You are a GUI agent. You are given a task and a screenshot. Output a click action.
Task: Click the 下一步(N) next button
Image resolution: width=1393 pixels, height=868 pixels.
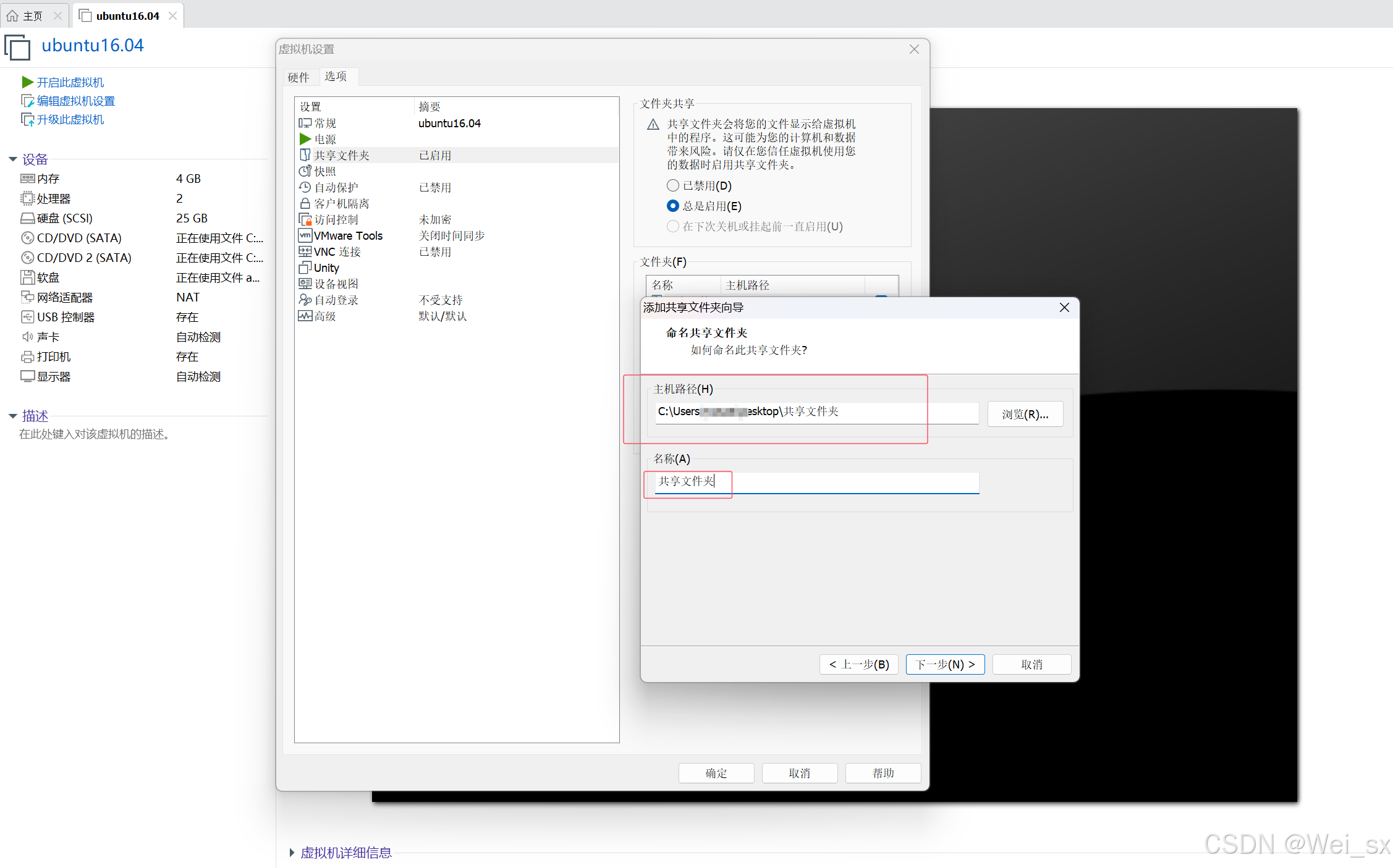tap(944, 664)
